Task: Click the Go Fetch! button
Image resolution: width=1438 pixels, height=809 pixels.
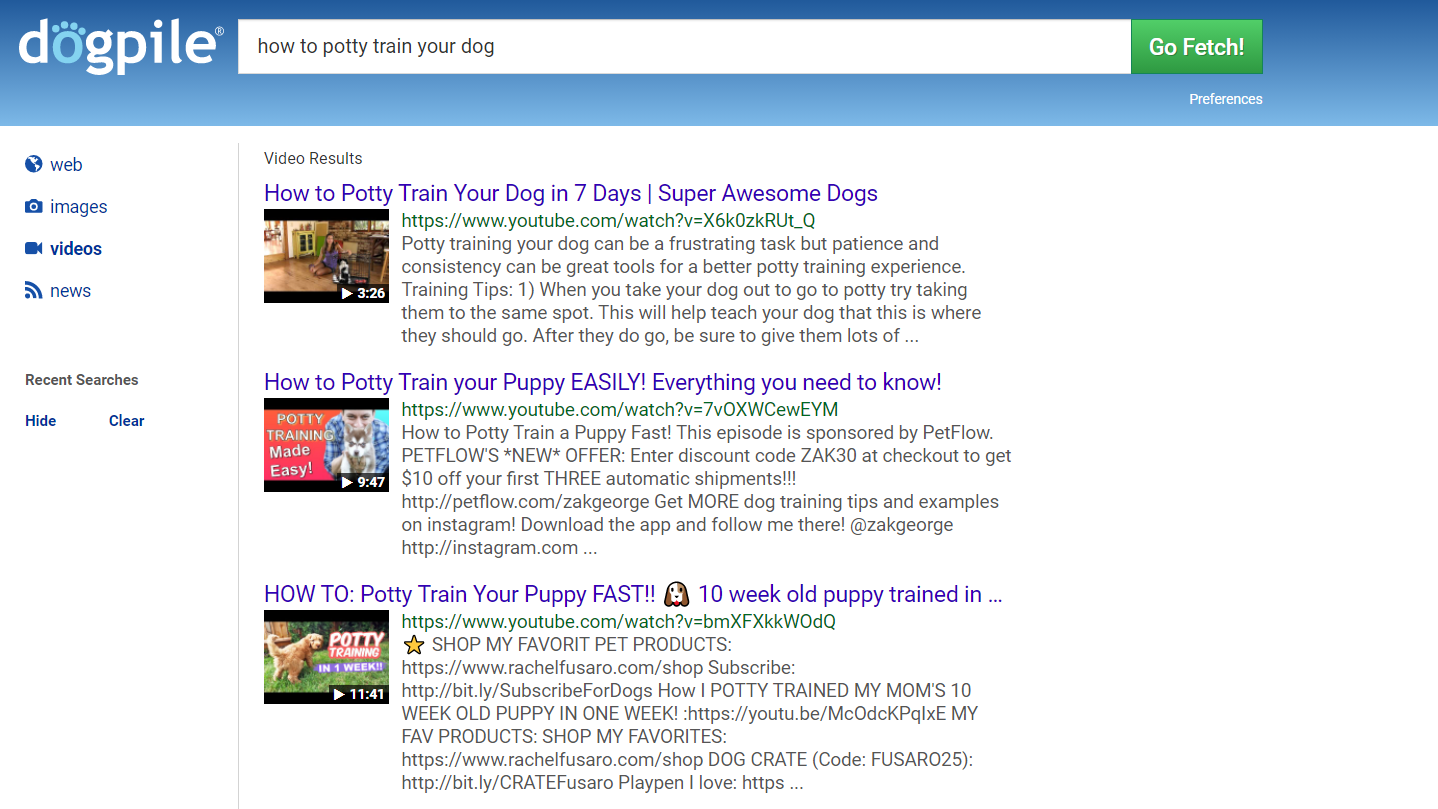Action: (1196, 47)
